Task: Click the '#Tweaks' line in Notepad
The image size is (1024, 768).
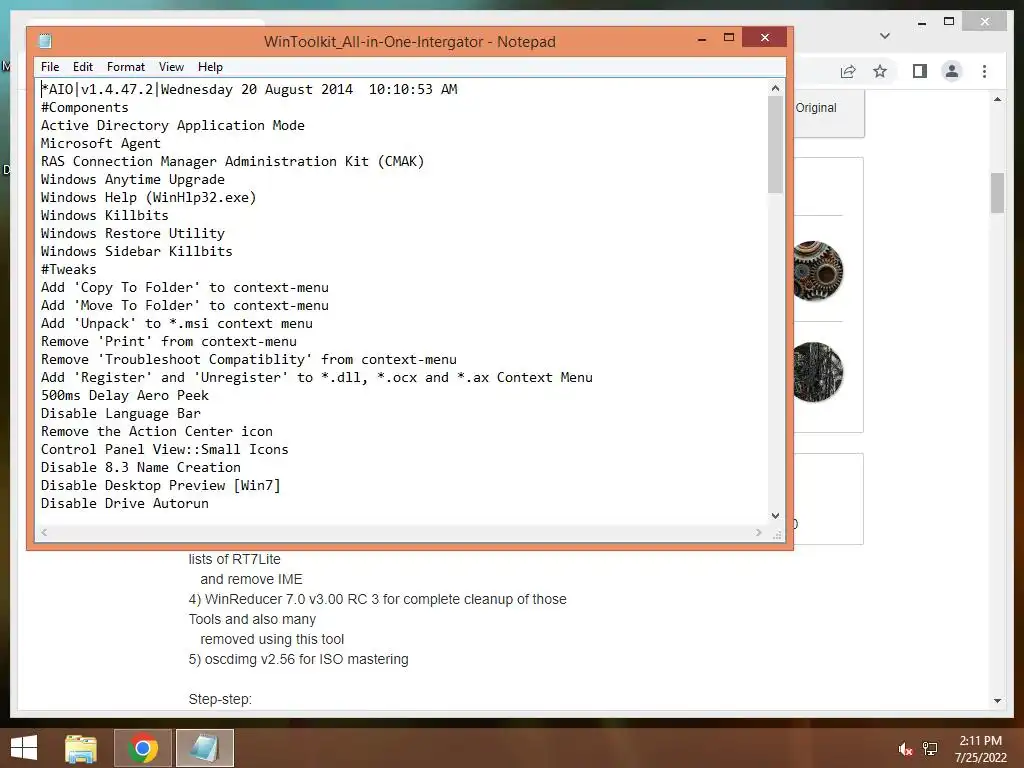Action: point(69,269)
